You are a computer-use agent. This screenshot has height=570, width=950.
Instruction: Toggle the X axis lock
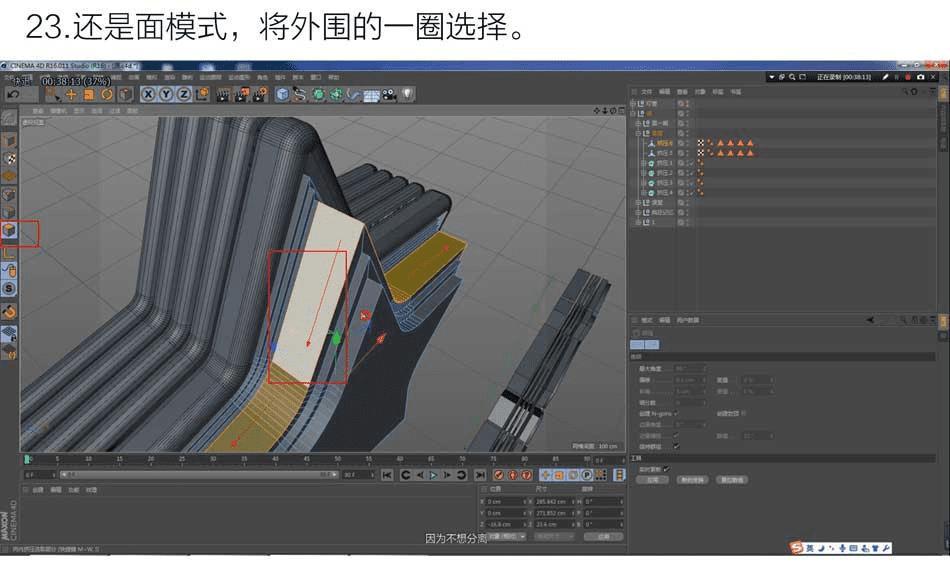(x=148, y=94)
